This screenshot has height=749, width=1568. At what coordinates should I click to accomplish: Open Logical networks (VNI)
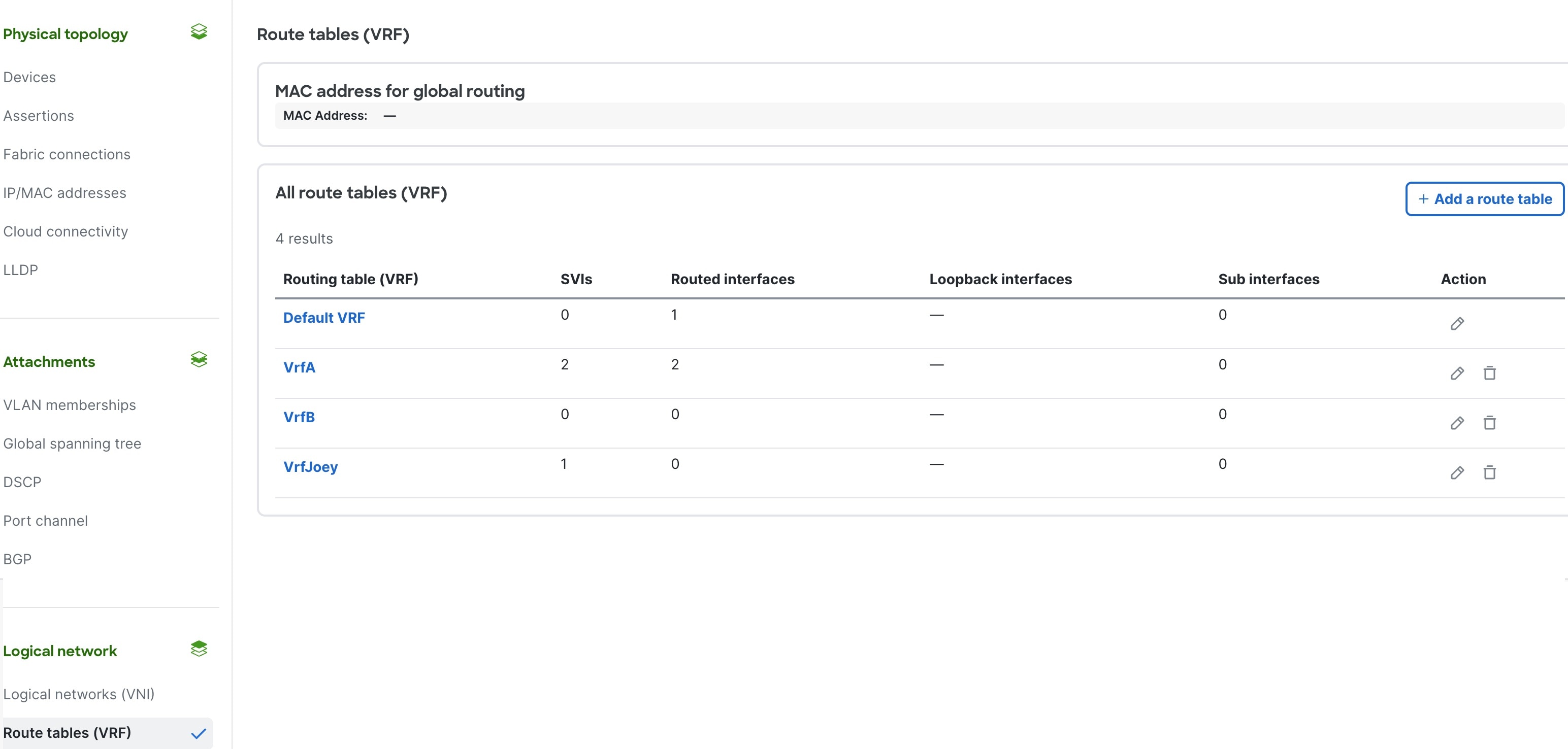(79, 694)
